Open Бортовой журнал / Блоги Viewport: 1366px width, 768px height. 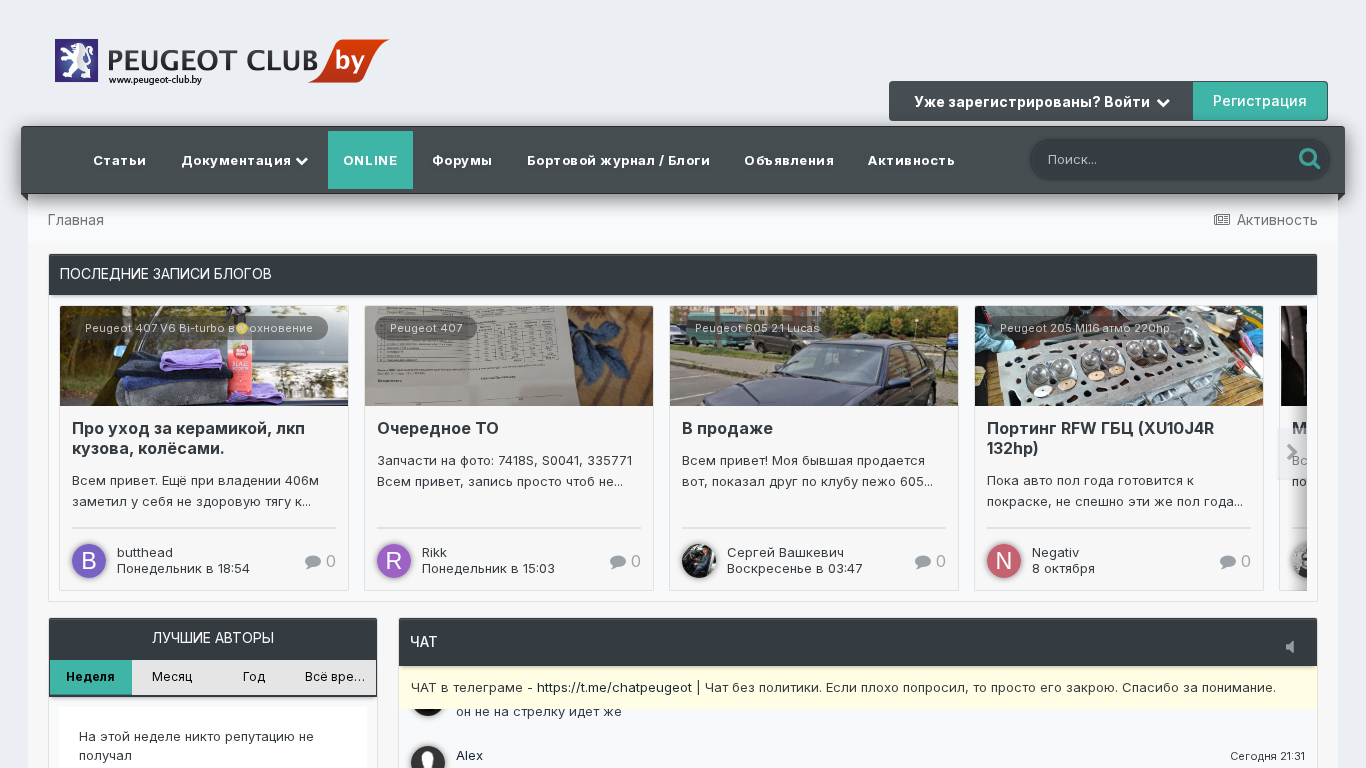point(618,160)
